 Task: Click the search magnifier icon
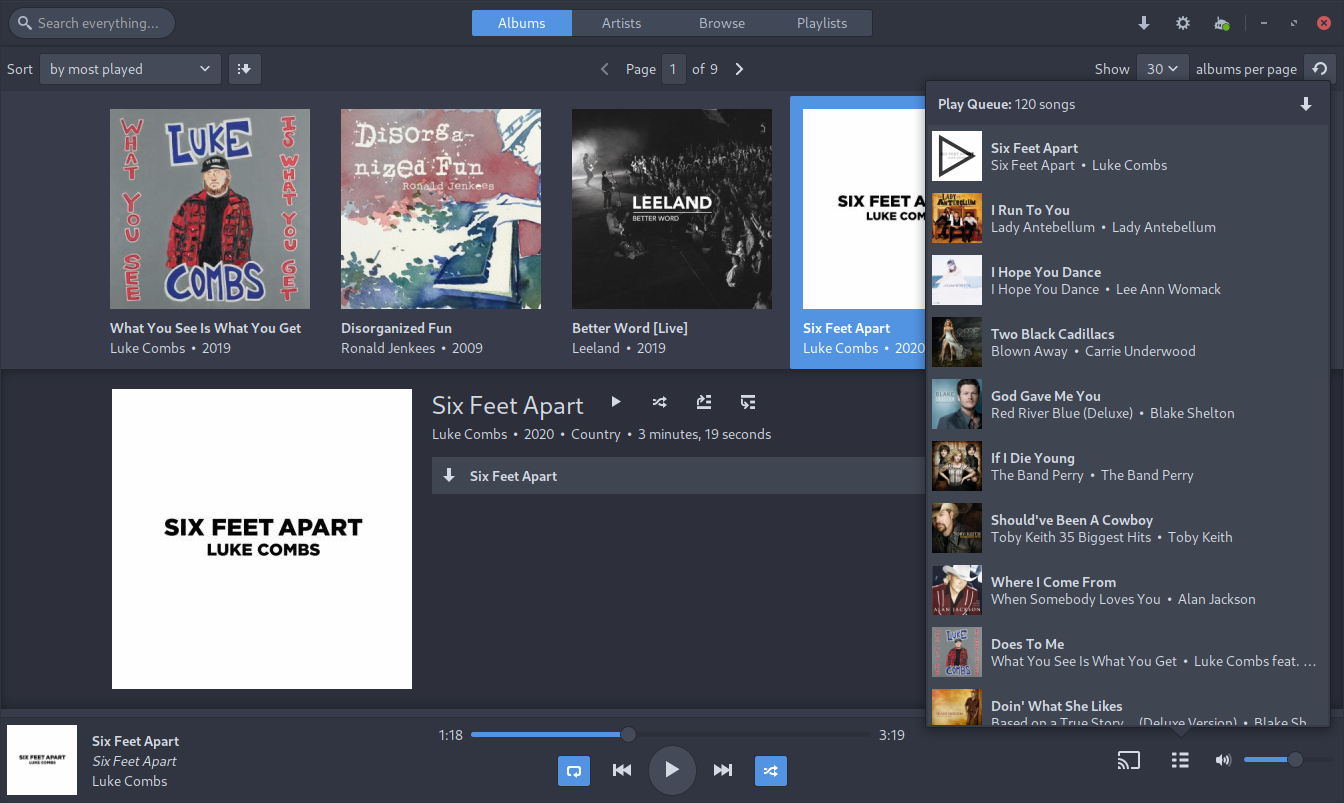pos(24,23)
